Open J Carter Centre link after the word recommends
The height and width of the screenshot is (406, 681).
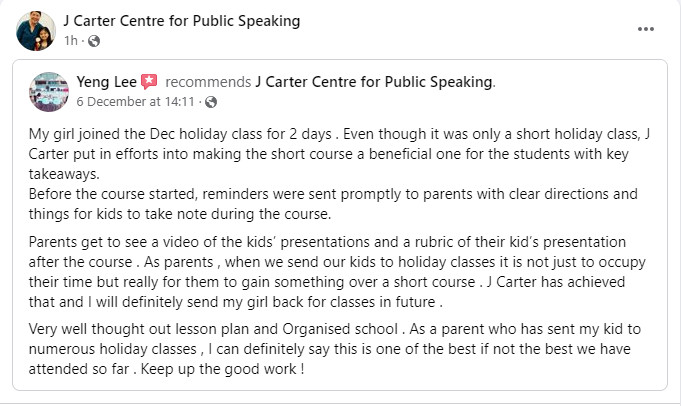tap(374, 81)
